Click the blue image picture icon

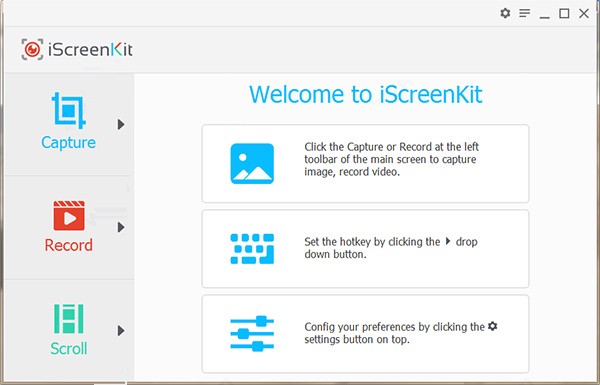(252, 163)
